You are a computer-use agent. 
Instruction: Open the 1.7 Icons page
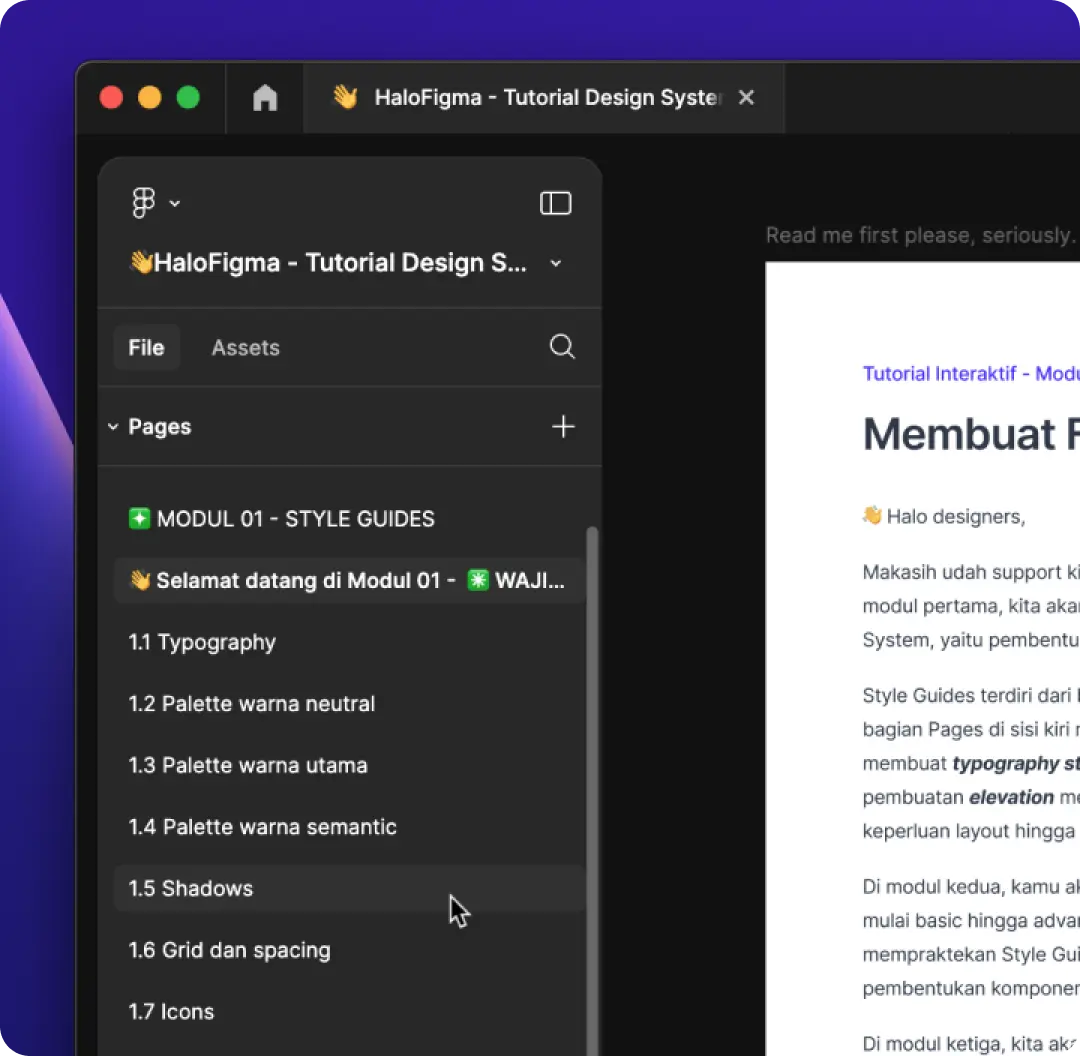click(x=350, y=1011)
